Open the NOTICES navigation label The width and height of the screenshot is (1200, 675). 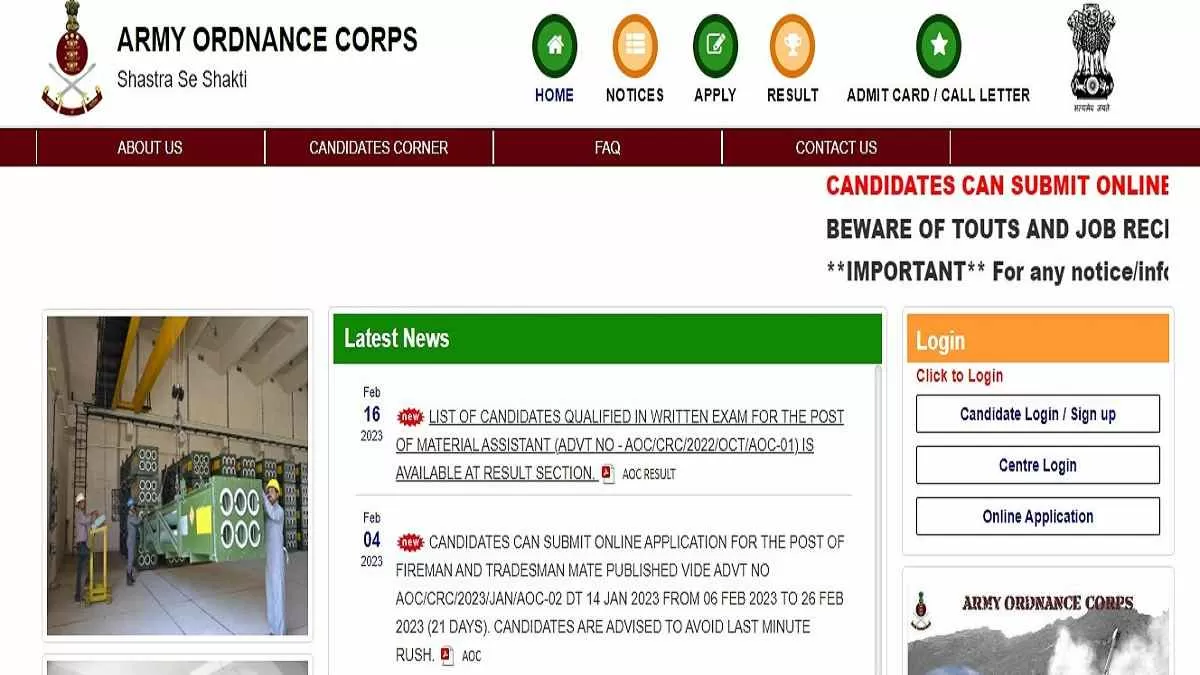coord(635,95)
